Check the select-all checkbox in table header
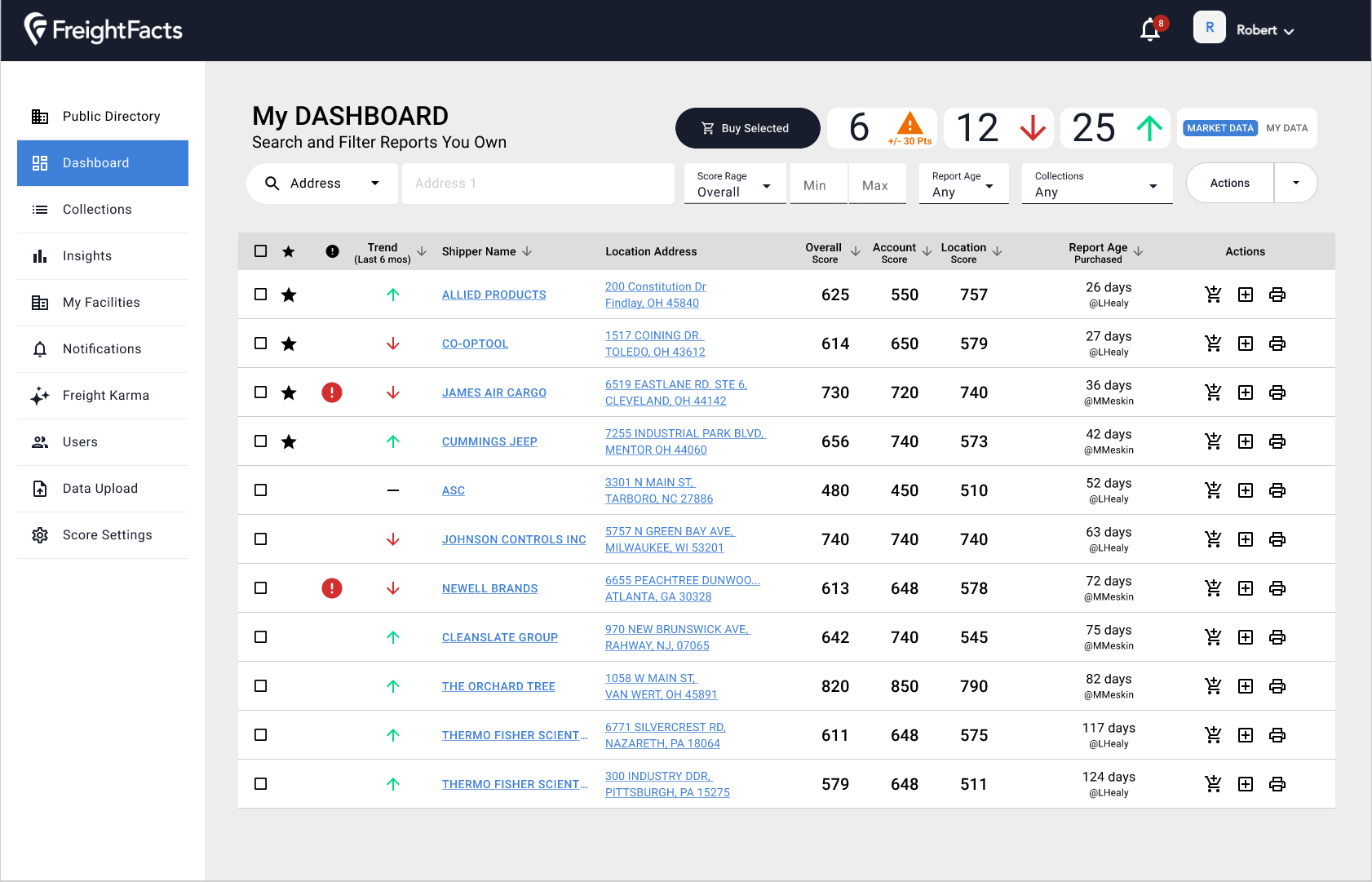 (x=261, y=251)
